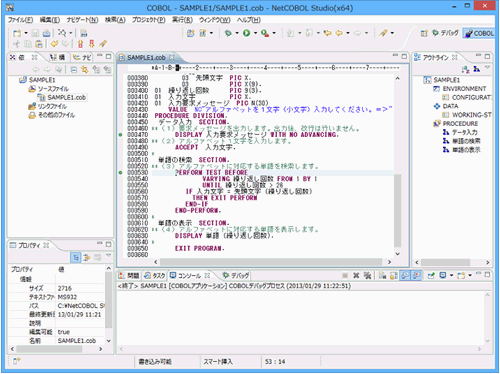Switch to the 問題 tab
This screenshot has height=374, width=500.
129,276
